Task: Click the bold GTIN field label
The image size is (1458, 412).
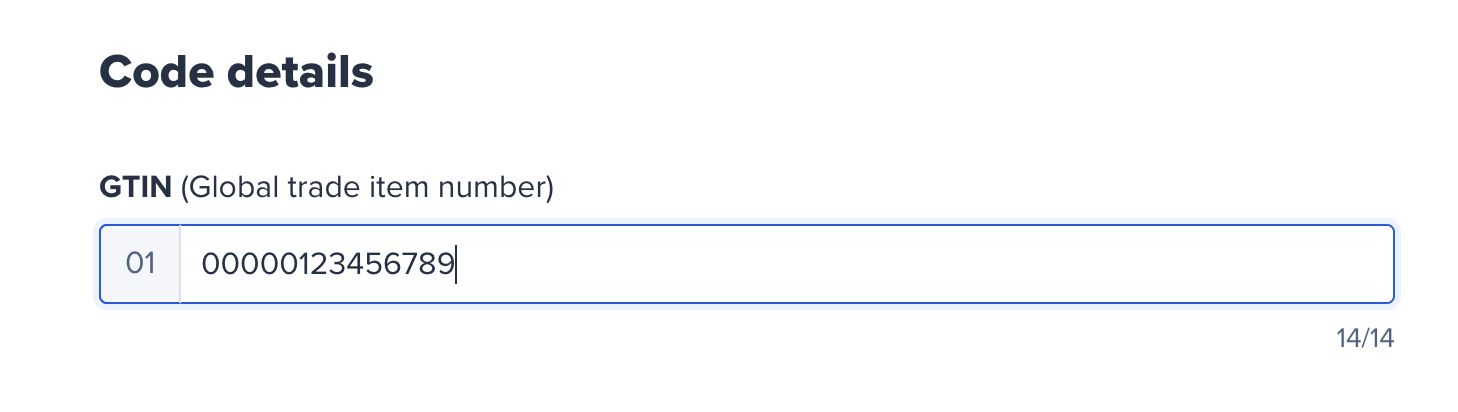Action: [136, 187]
